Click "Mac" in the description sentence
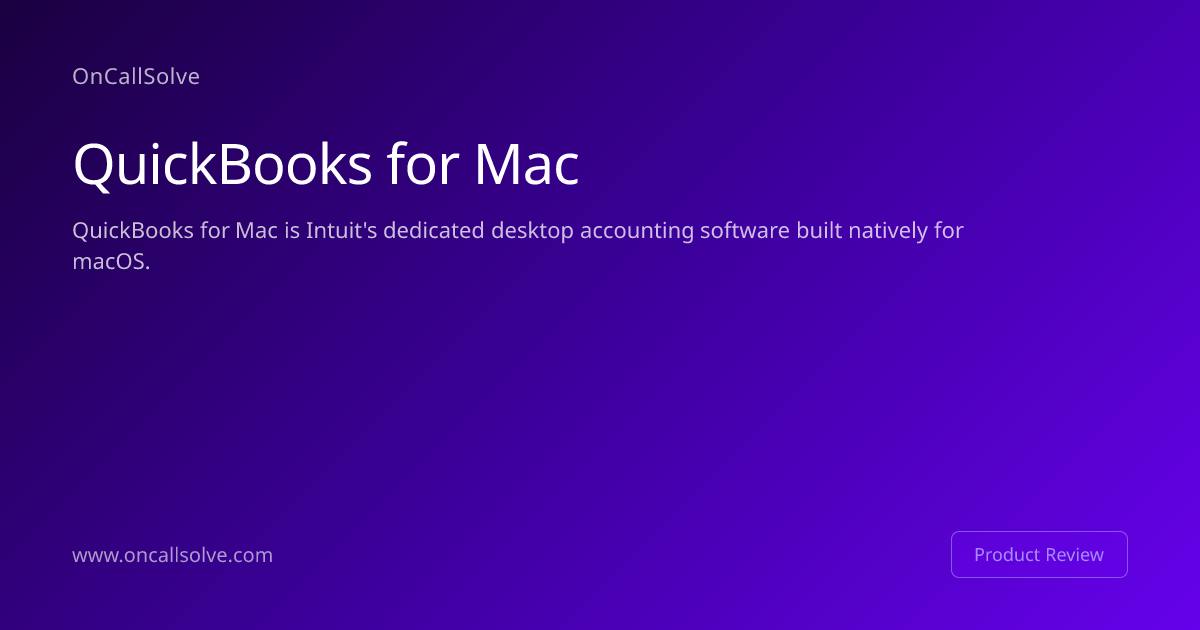The image size is (1200, 630). pyautogui.click(x=250, y=231)
